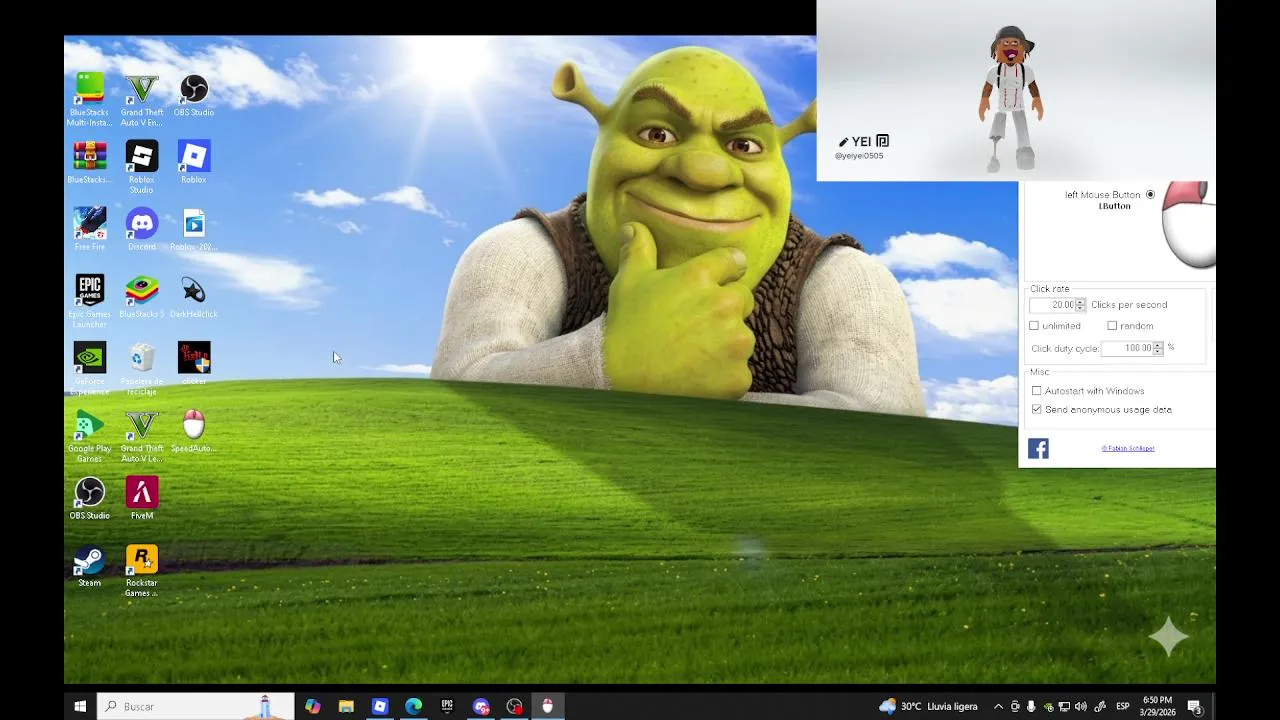This screenshot has width=1280, height=720.
Task: Select BlueStacks 5 desktop icon
Action: pyautogui.click(x=142, y=296)
